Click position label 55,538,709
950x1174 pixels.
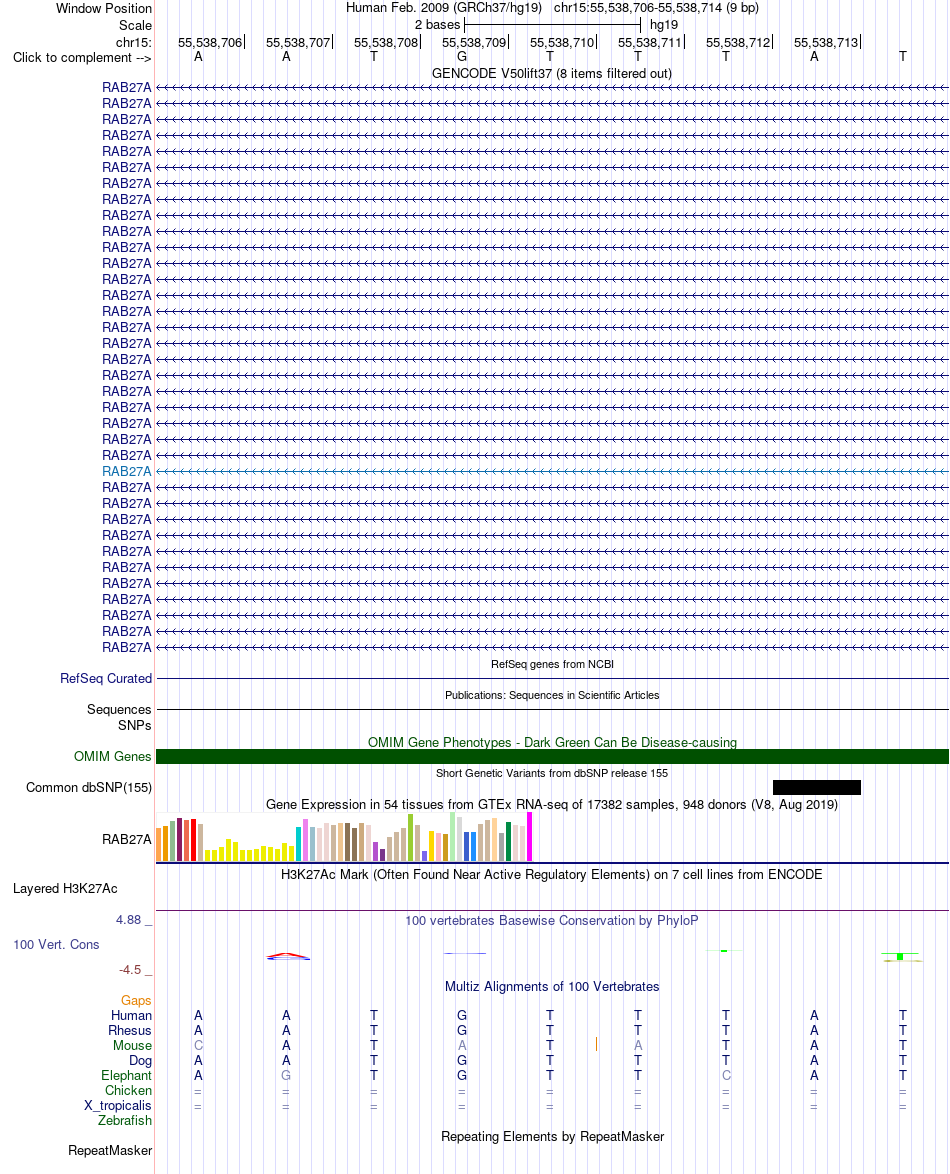[475, 43]
